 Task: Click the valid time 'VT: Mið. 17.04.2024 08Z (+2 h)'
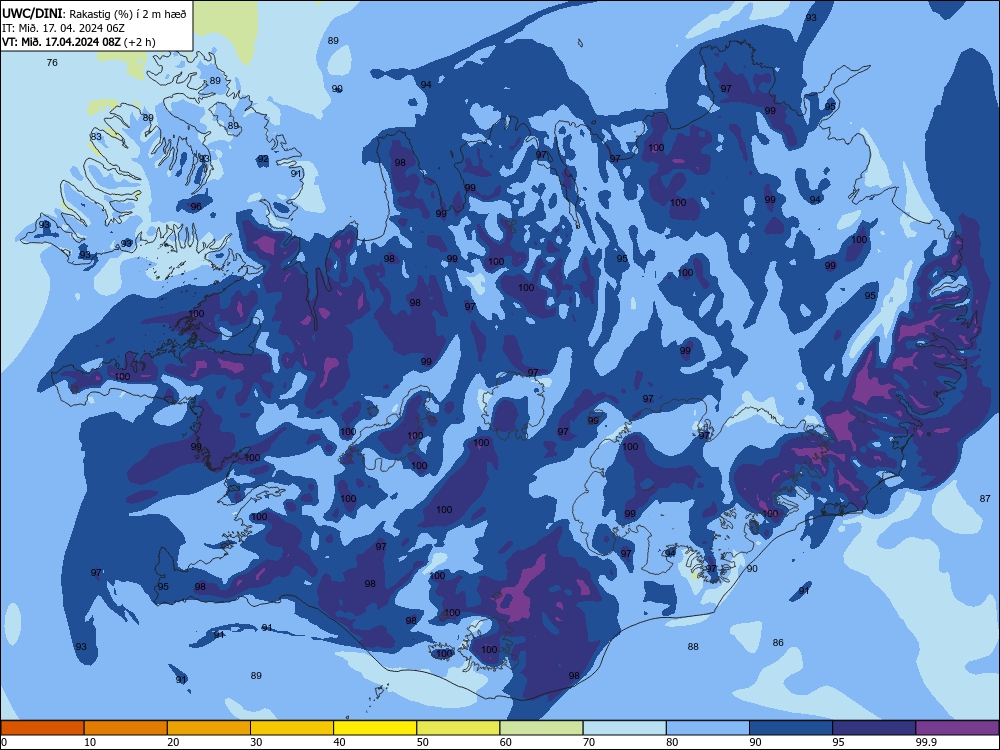[x=78, y=42]
